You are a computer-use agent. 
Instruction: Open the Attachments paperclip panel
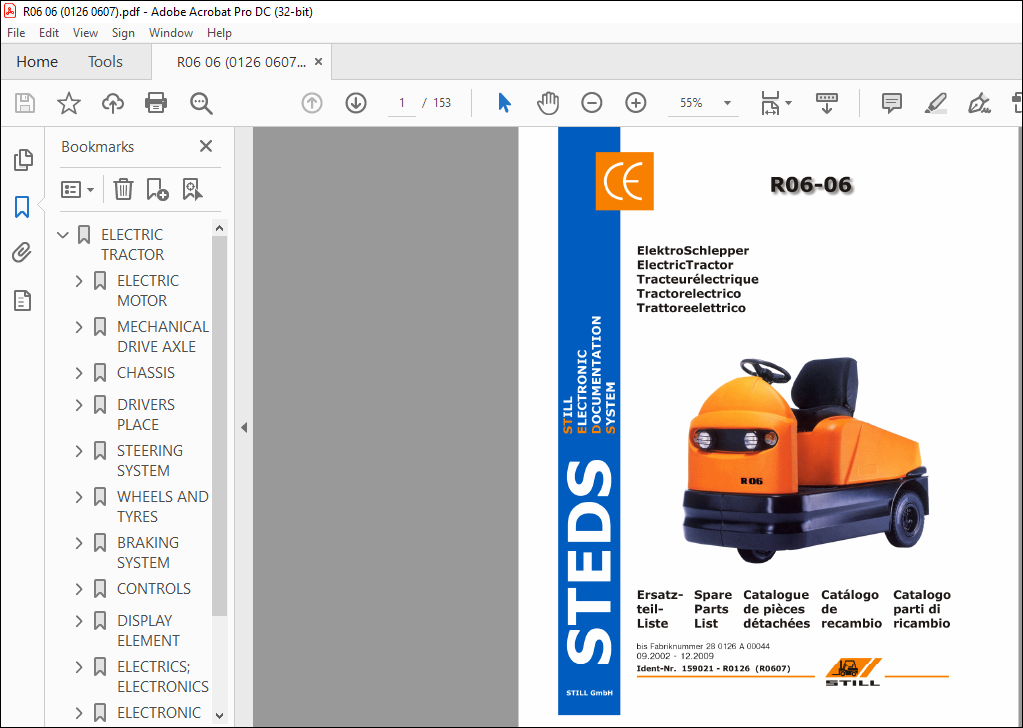(22, 252)
